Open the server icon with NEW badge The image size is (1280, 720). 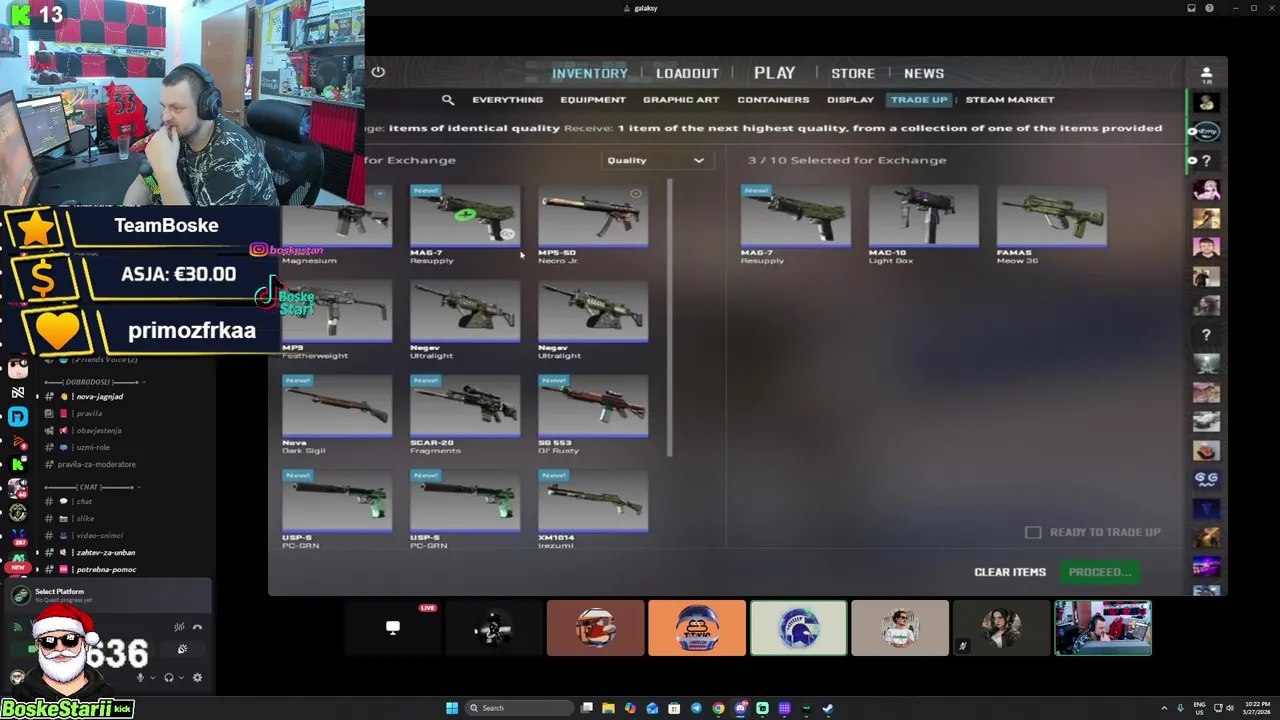click(18, 562)
